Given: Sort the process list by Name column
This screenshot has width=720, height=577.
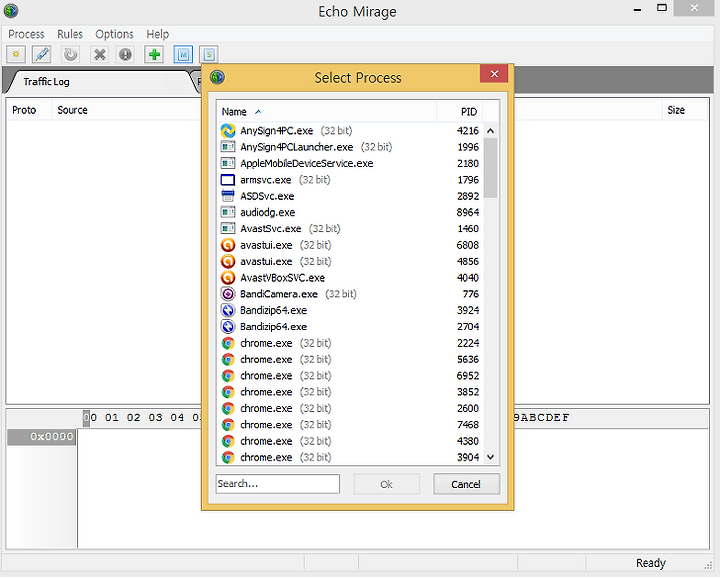Looking at the screenshot, I should pos(326,112).
